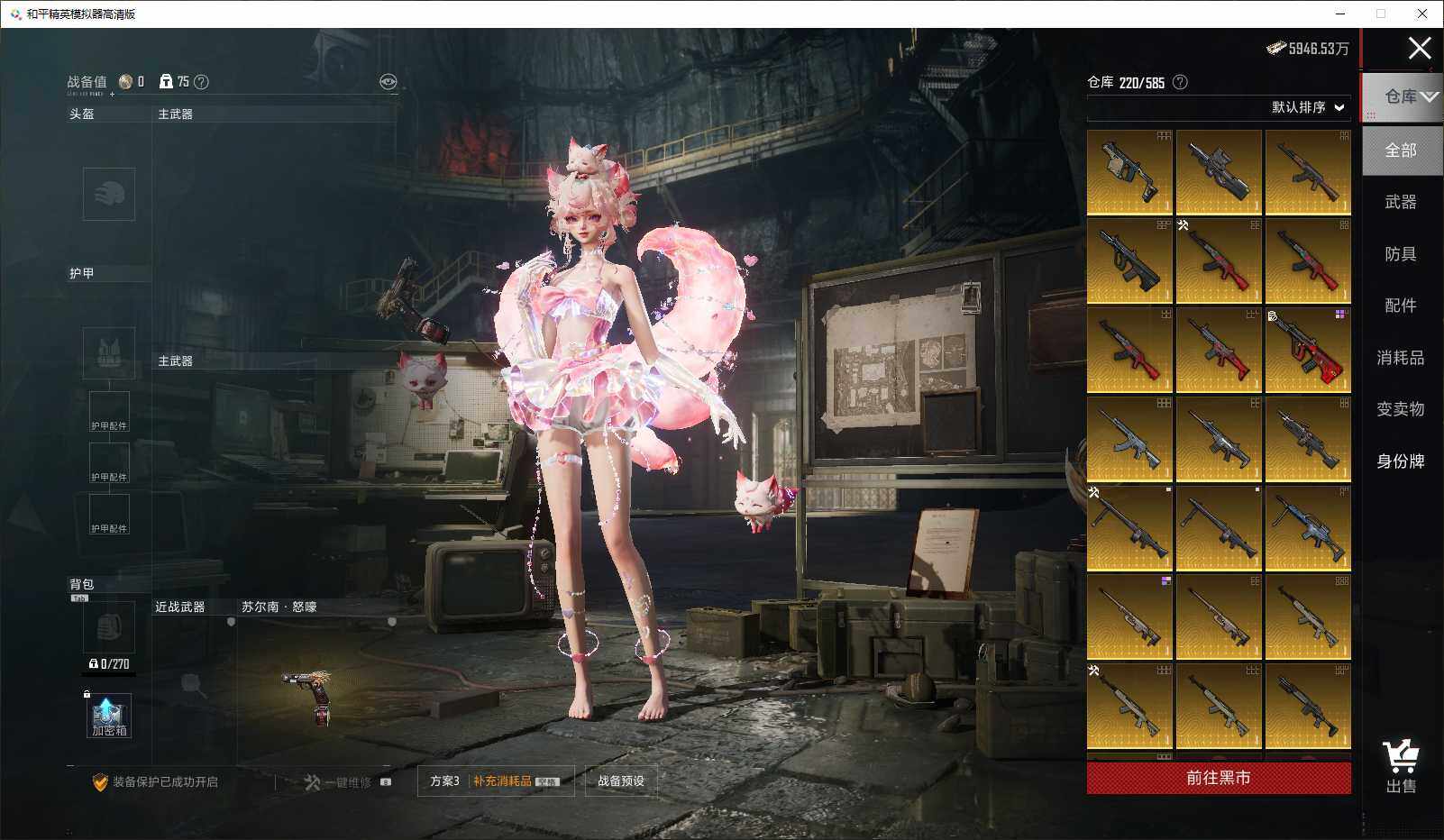Select rifle with wrench in row seven

(x=1129, y=707)
